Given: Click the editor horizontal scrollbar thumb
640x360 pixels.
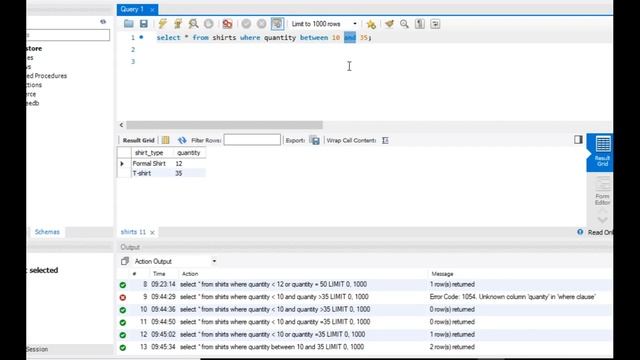Looking at the screenshot, I should point(224,125).
